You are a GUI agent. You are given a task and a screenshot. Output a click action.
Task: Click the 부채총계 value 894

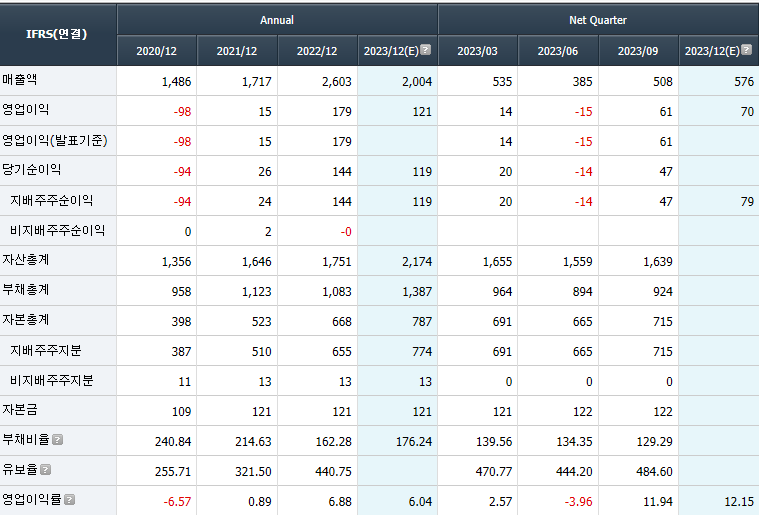click(582, 292)
